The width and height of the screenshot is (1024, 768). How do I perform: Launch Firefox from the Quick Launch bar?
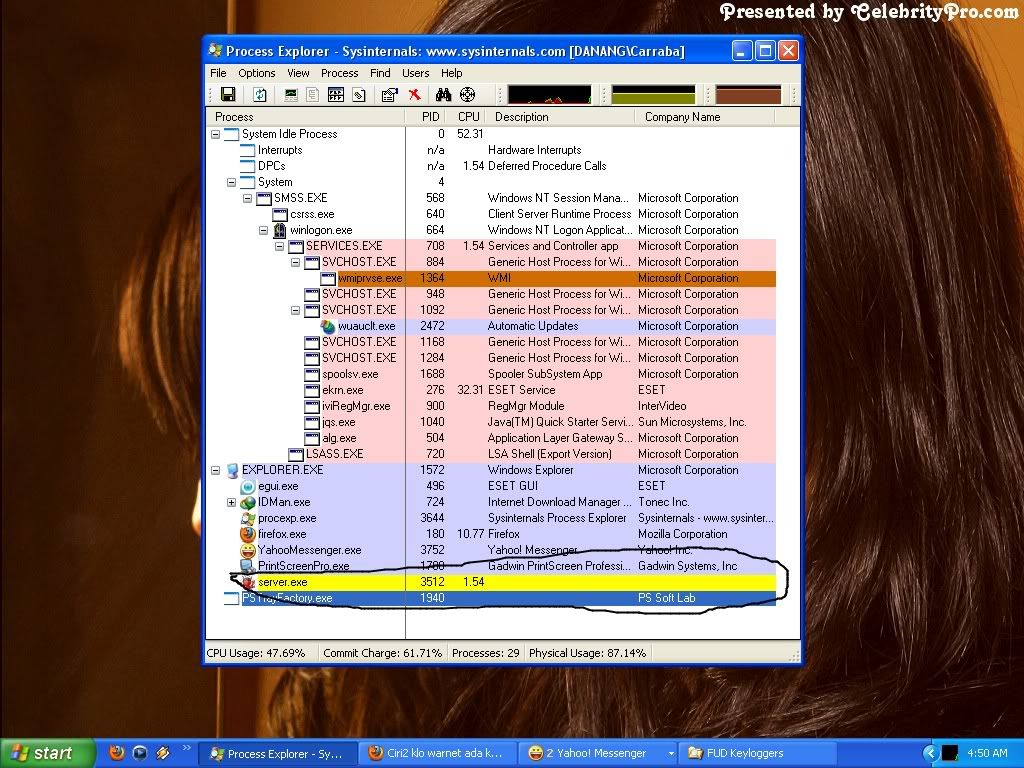[117, 752]
